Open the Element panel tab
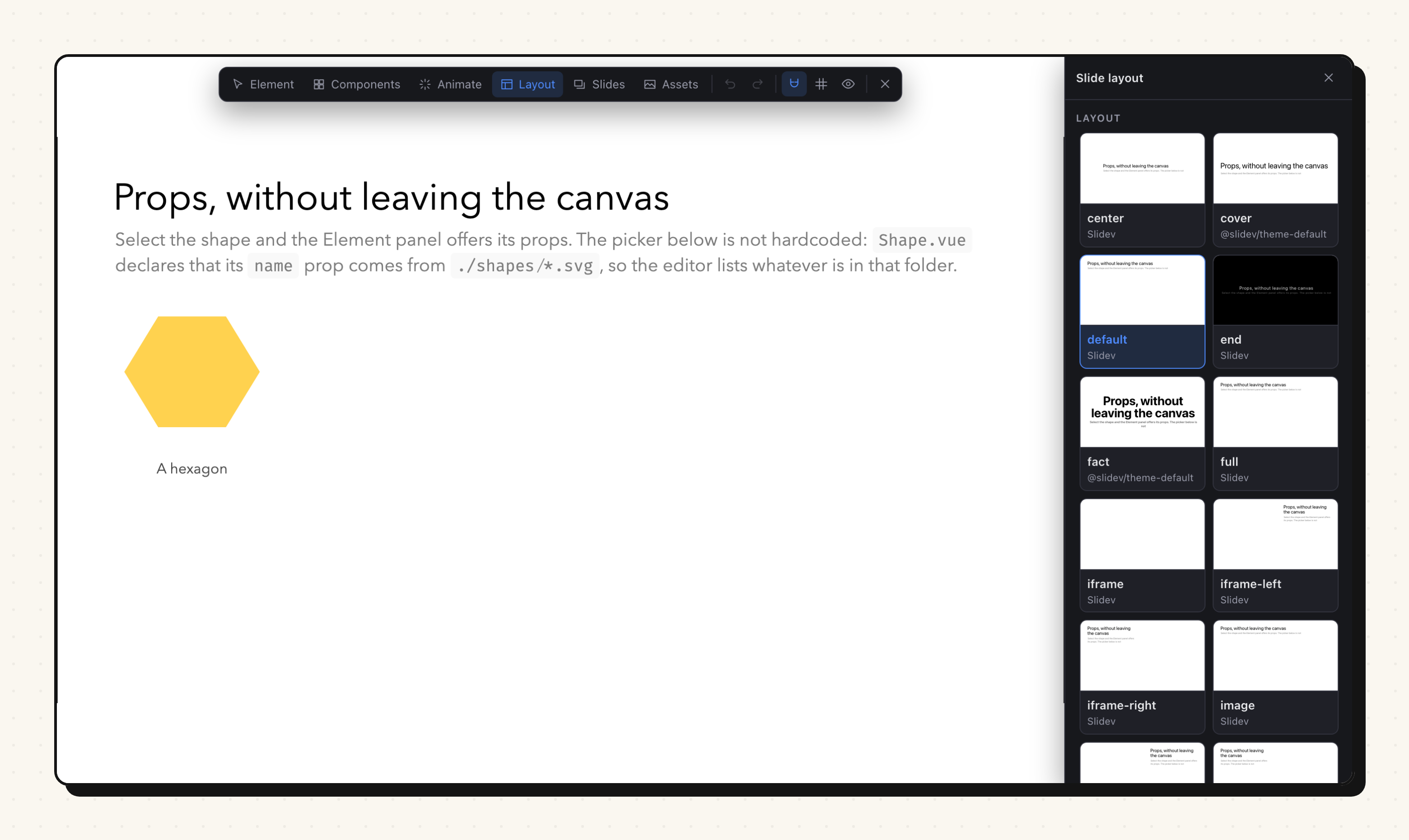This screenshot has height=840, width=1409. pyautogui.click(x=263, y=84)
